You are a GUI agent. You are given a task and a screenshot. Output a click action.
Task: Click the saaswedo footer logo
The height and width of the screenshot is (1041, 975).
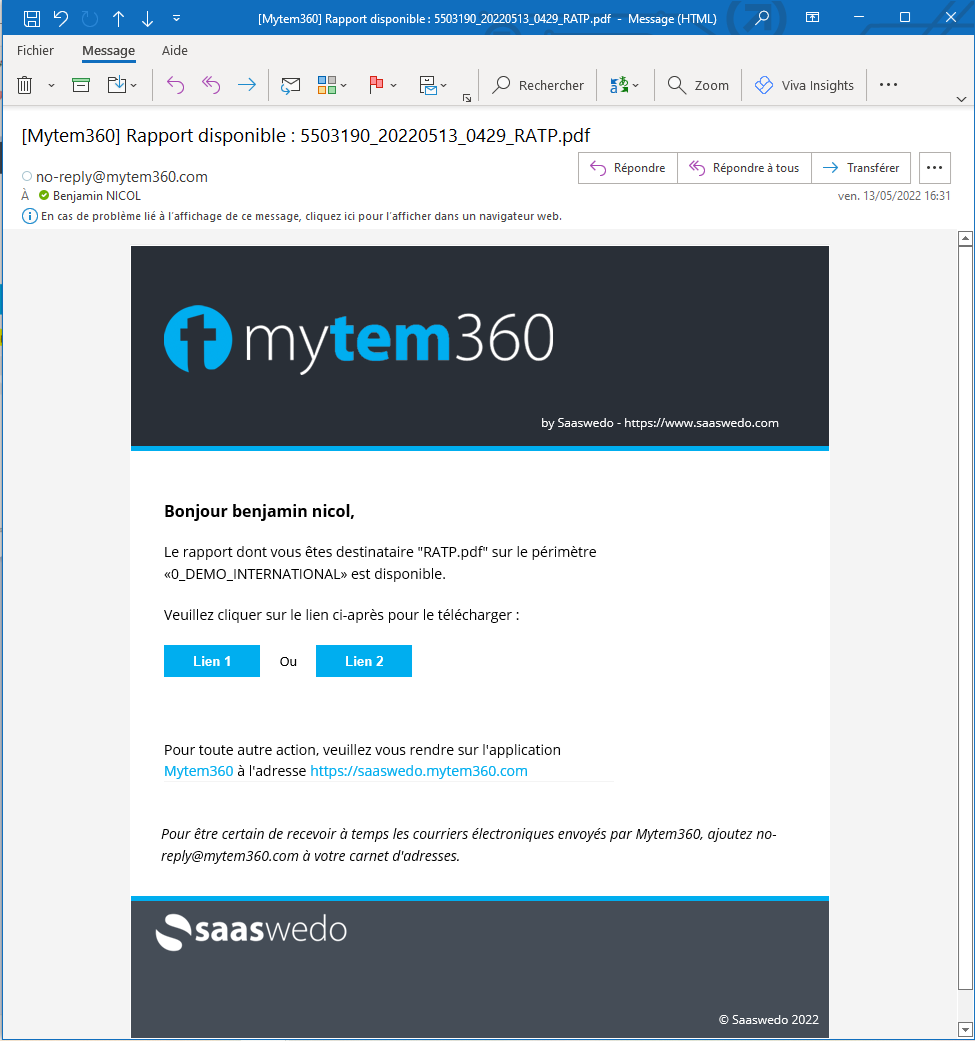251,931
